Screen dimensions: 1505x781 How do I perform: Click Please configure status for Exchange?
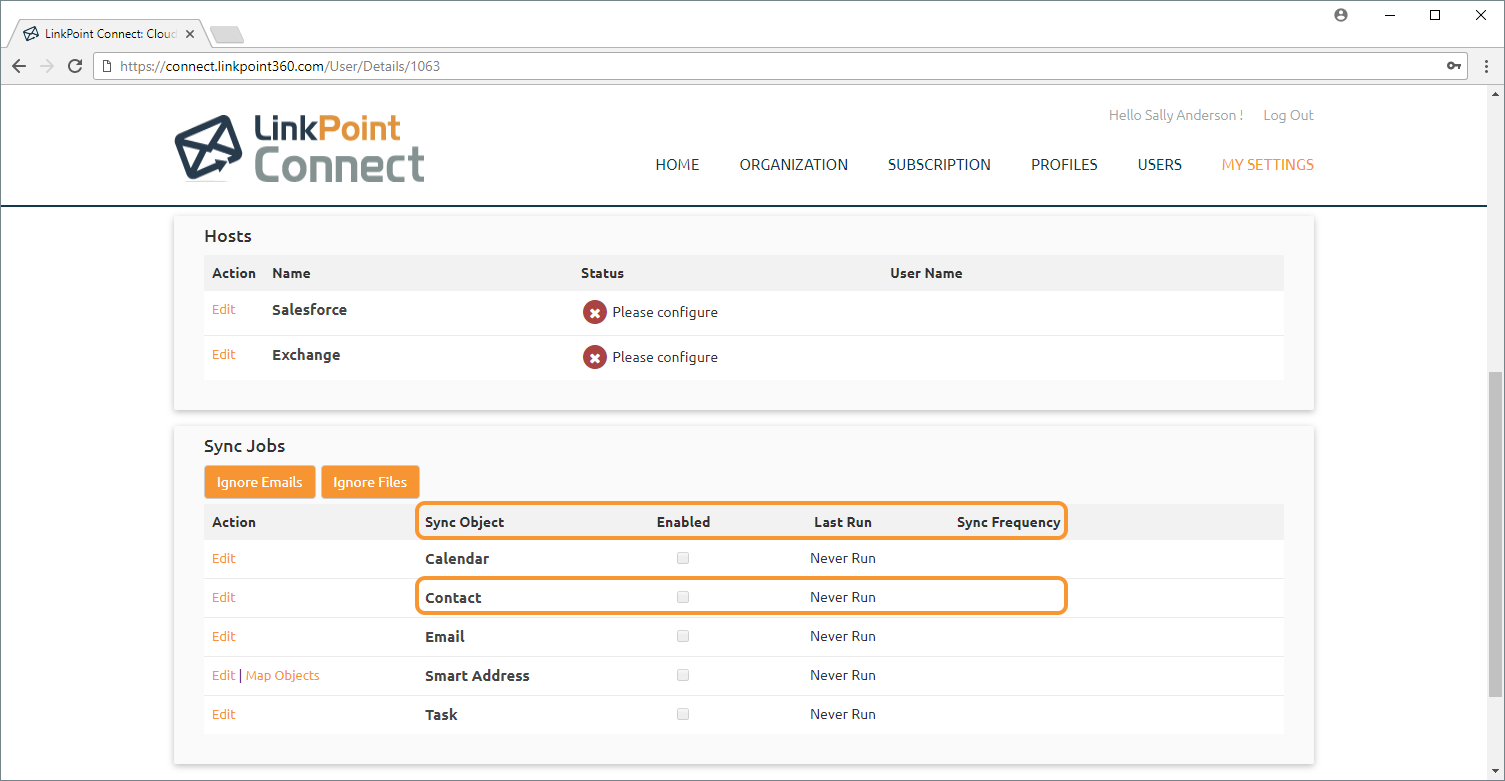pyautogui.click(x=665, y=357)
